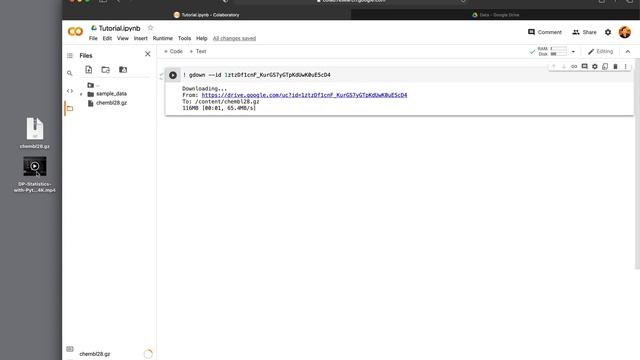The width and height of the screenshot is (640, 360).
Task: Move cell down arrow
Action: pos(564,67)
